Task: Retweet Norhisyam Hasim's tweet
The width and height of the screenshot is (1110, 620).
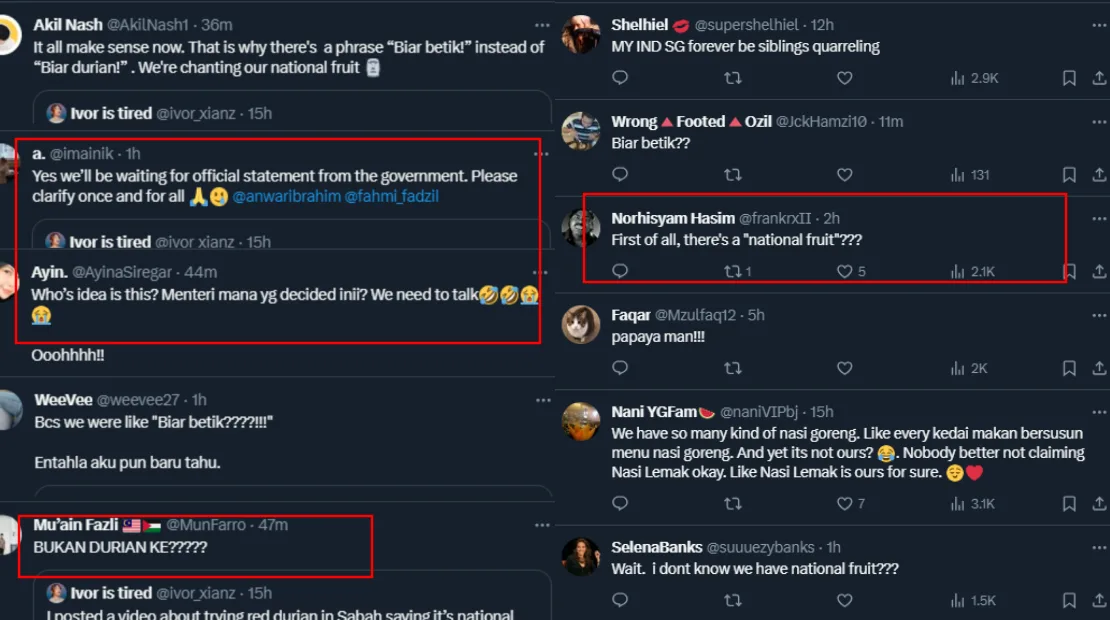Action: click(732, 271)
